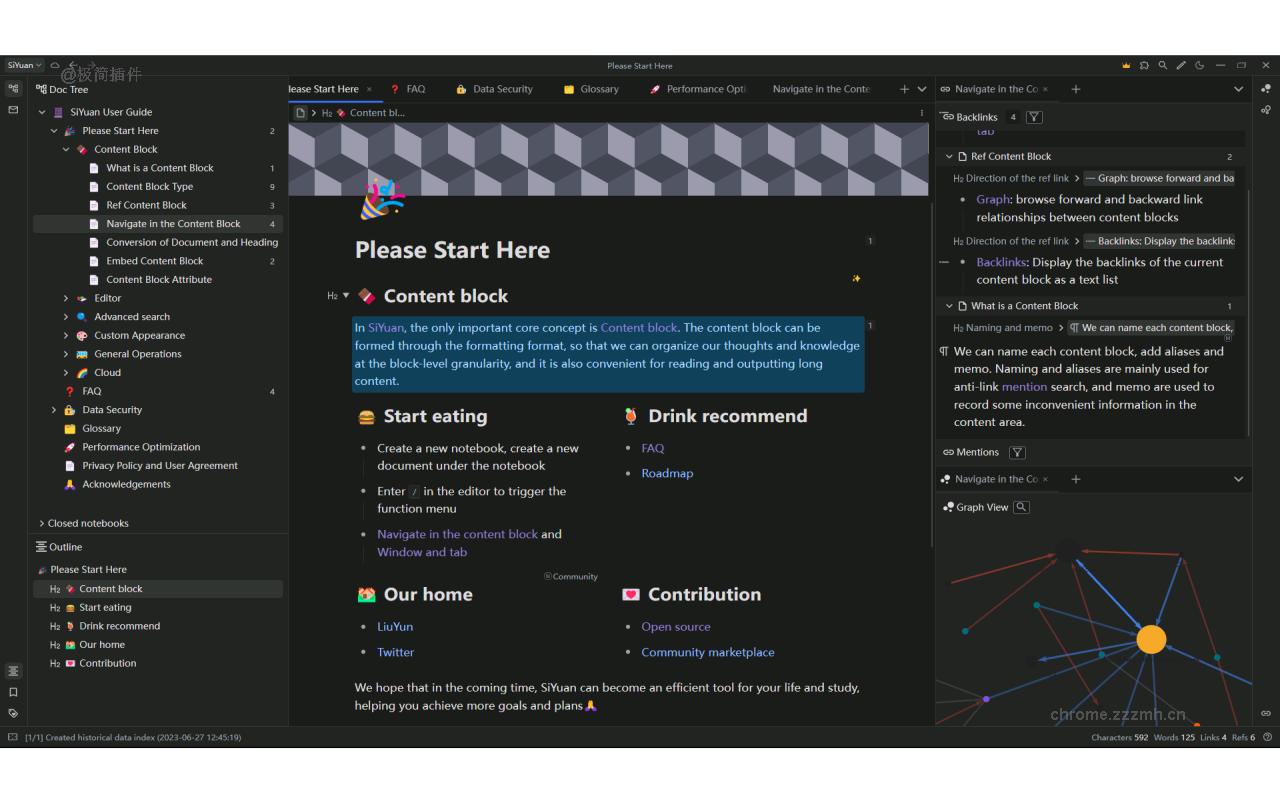1280x800 pixels.
Task: Switch to the Navigate in the Content tab in the editor
Action: pyautogui.click(x=821, y=89)
